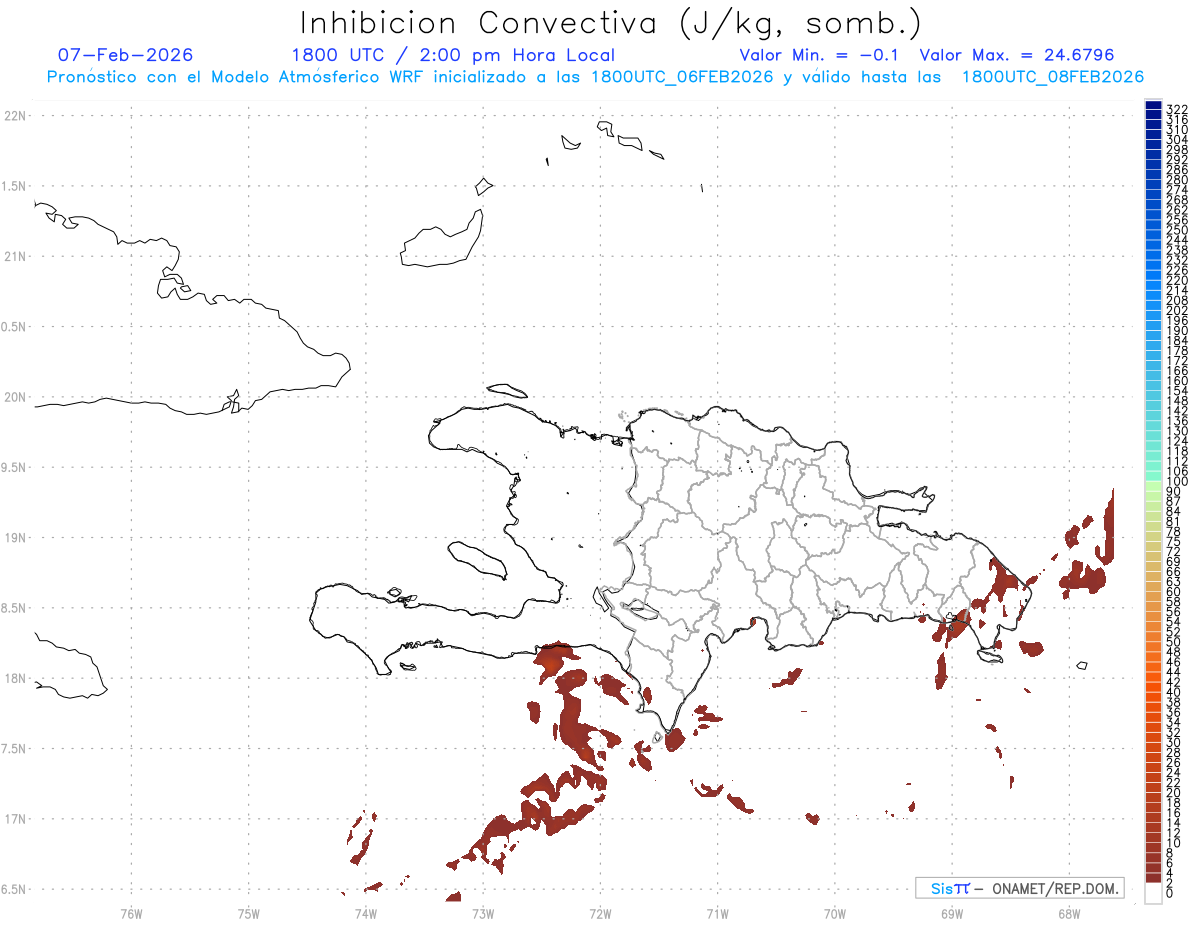Pick the white 0 swatch at the bottom of the colorbar
This screenshot has height=927, width=1200.
pos(1153,893)
